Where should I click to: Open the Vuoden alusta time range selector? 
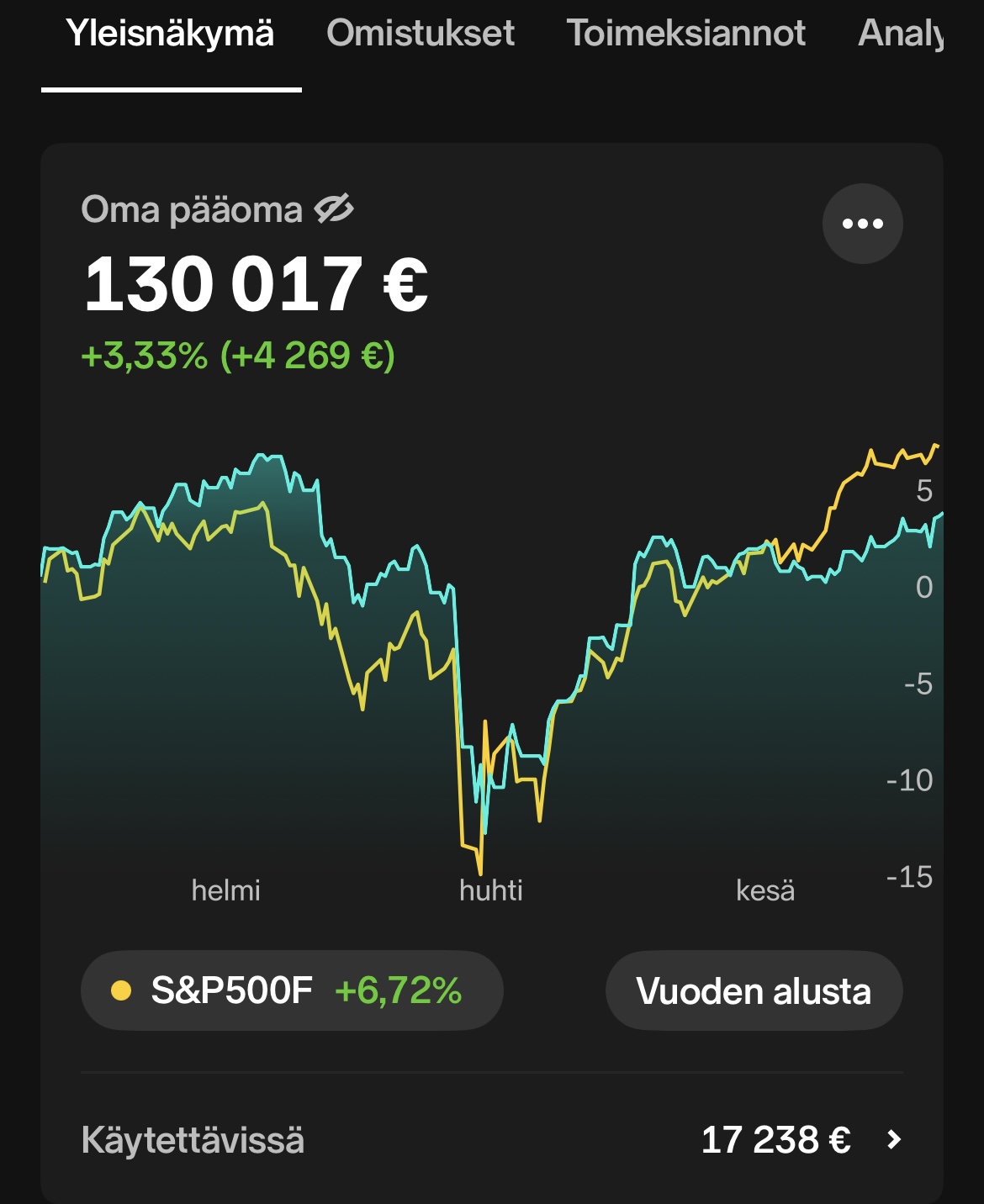[x=754, y=990]
